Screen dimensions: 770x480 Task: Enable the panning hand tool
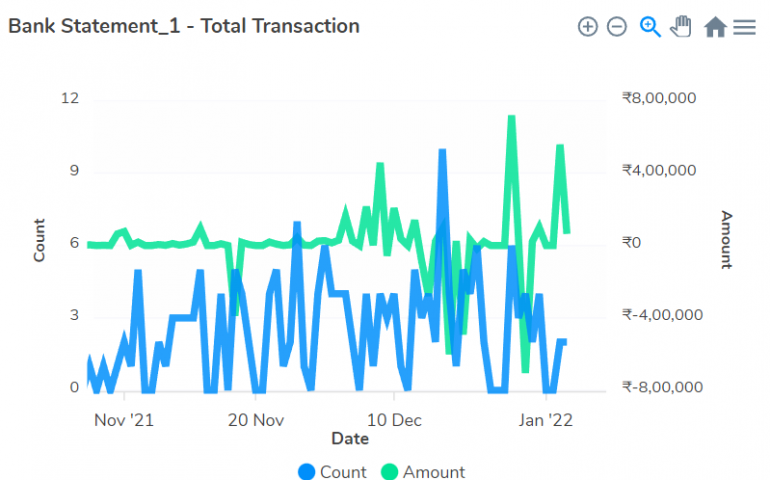click(x=681, y=27)
